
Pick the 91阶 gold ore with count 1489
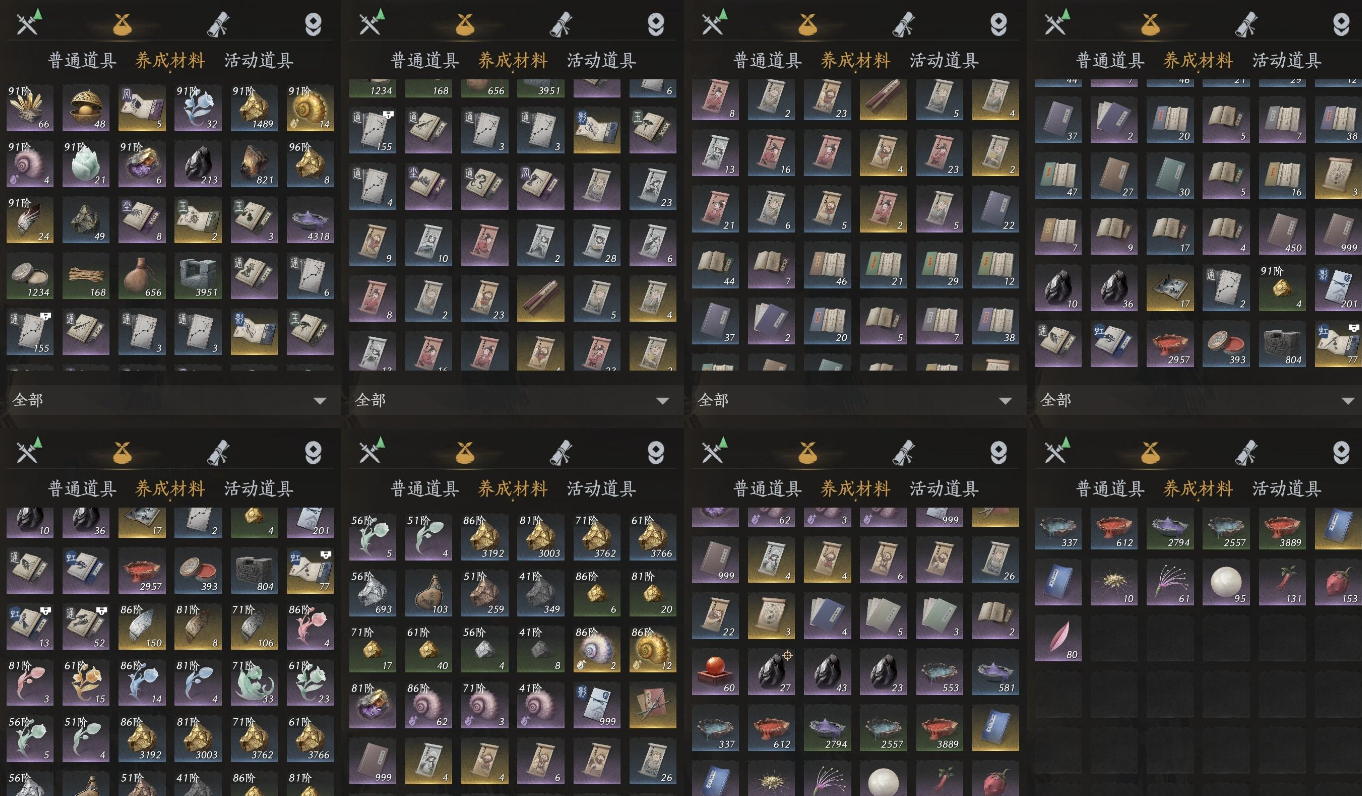tap(255, 108)
